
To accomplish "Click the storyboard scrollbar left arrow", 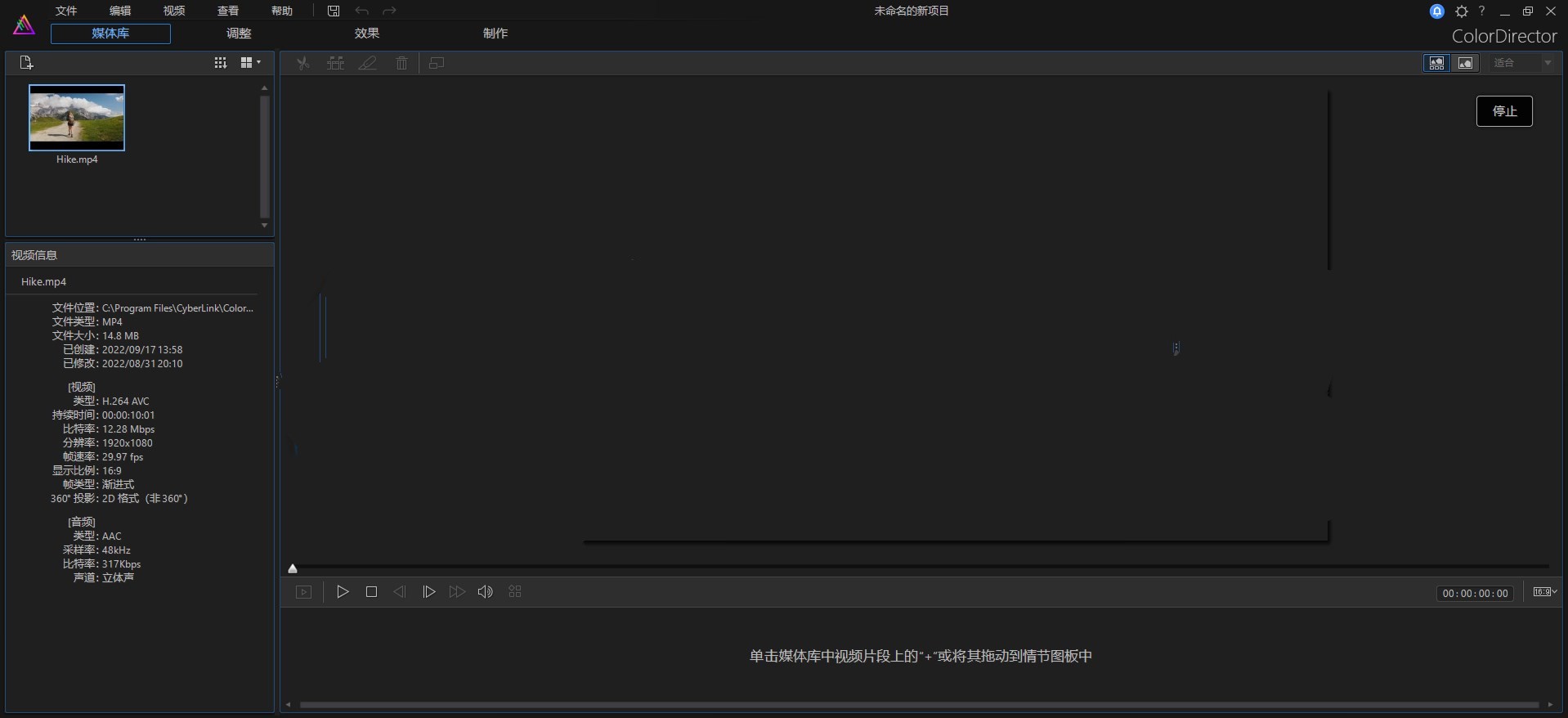I will [288, 705].
